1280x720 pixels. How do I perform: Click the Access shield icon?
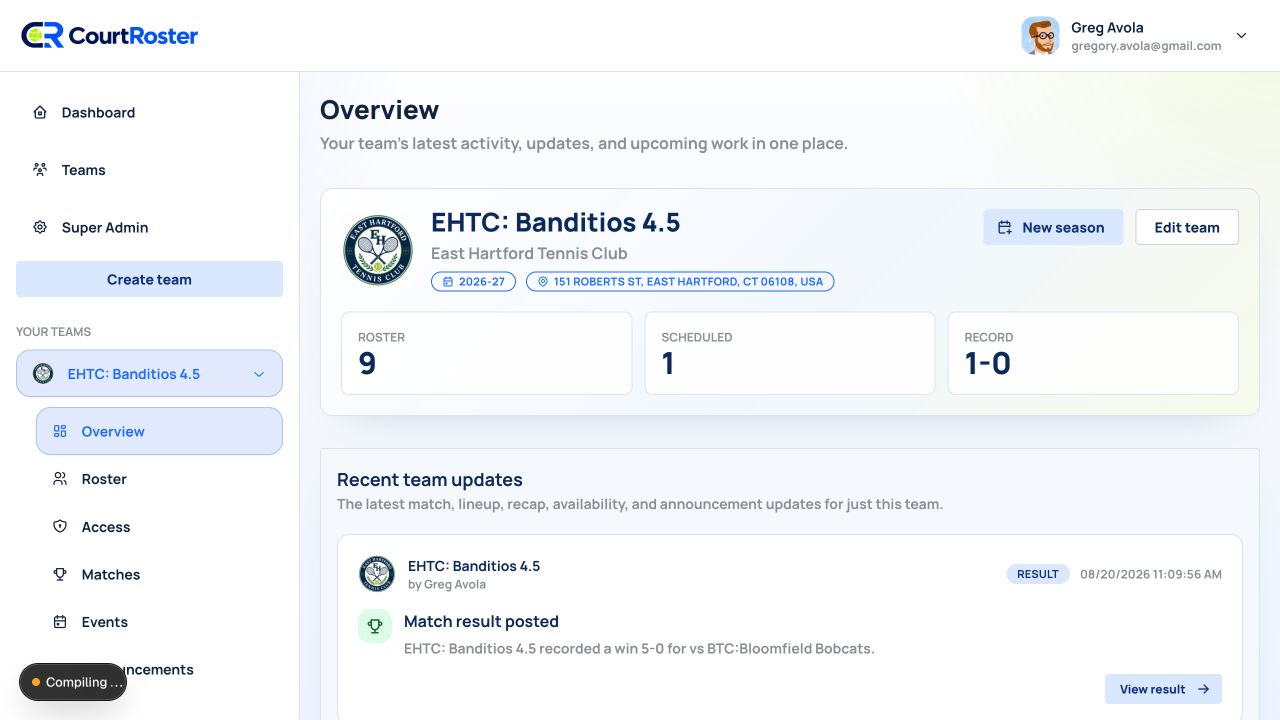tap(60, 527)
